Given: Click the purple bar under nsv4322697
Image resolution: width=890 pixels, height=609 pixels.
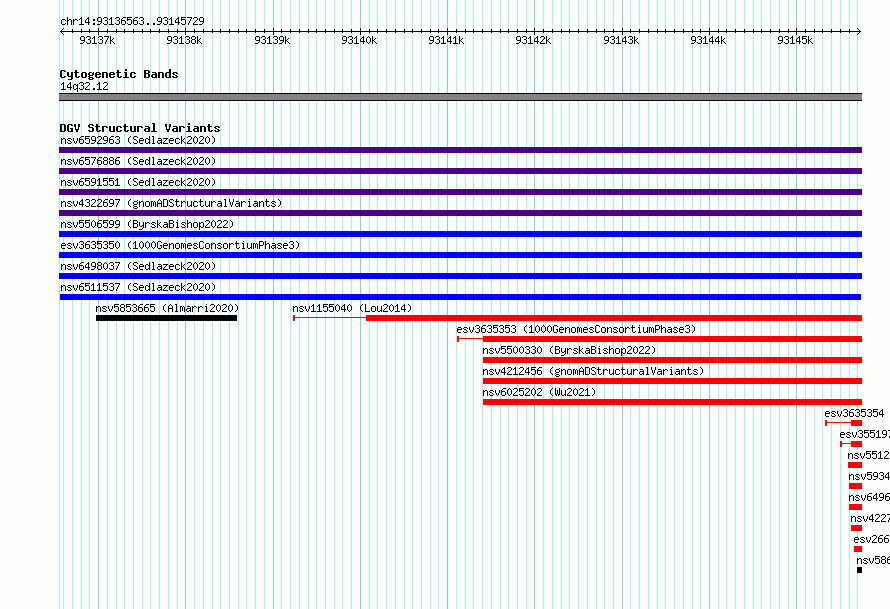Looking at the screenshot, I should point(460,213).
